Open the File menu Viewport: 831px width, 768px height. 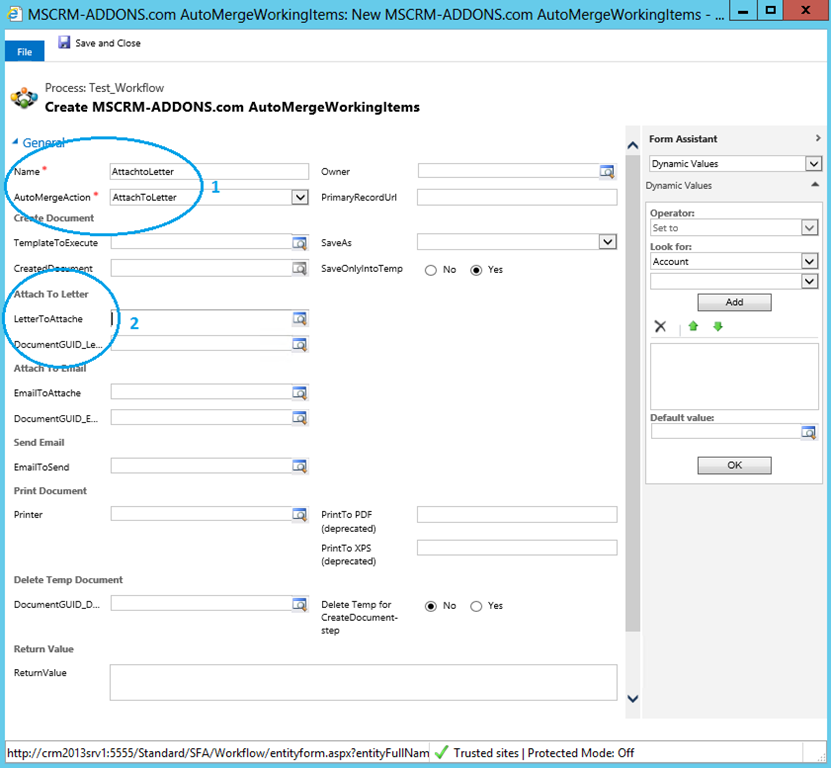[x=24, y=51]
